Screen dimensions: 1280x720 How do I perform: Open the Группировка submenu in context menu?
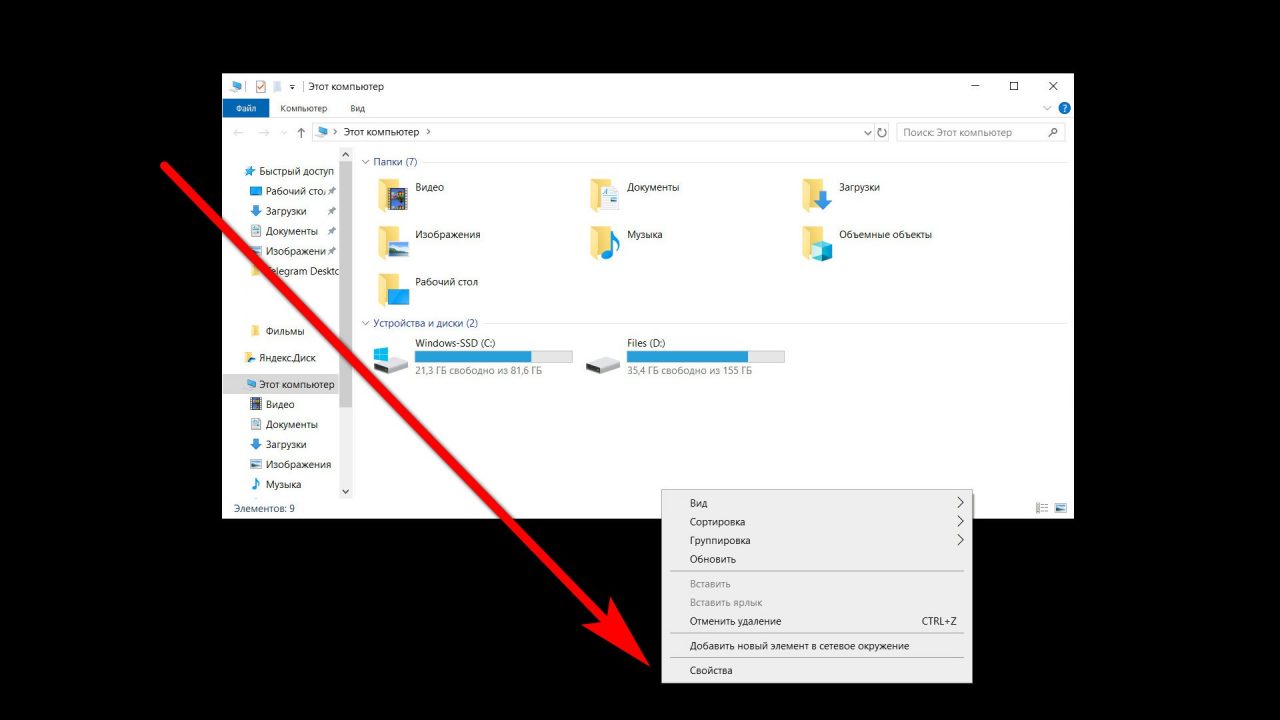[x=817, y=540]
